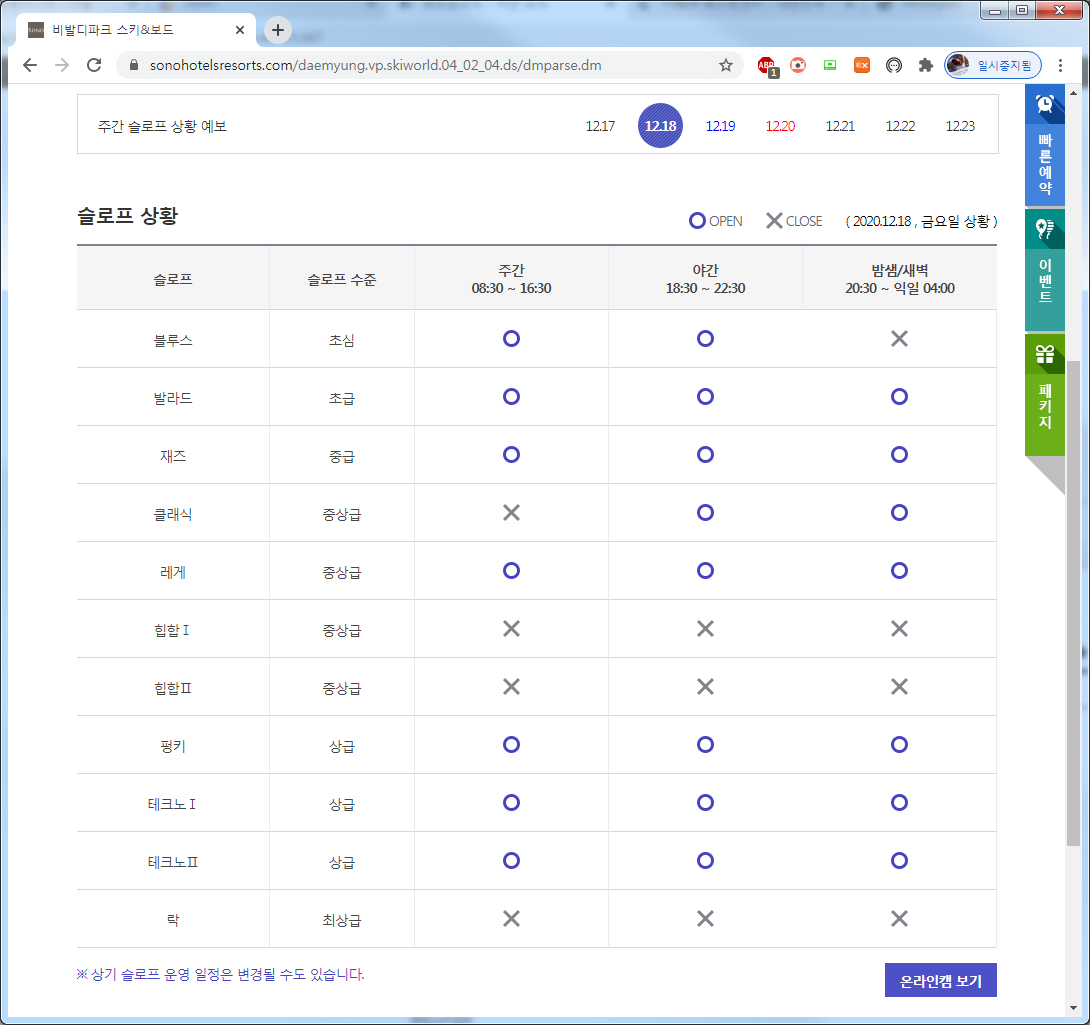Open the Extensions puzzle piece menu
Viewport: 1090px width, 1025px height.
pos(925,65)
